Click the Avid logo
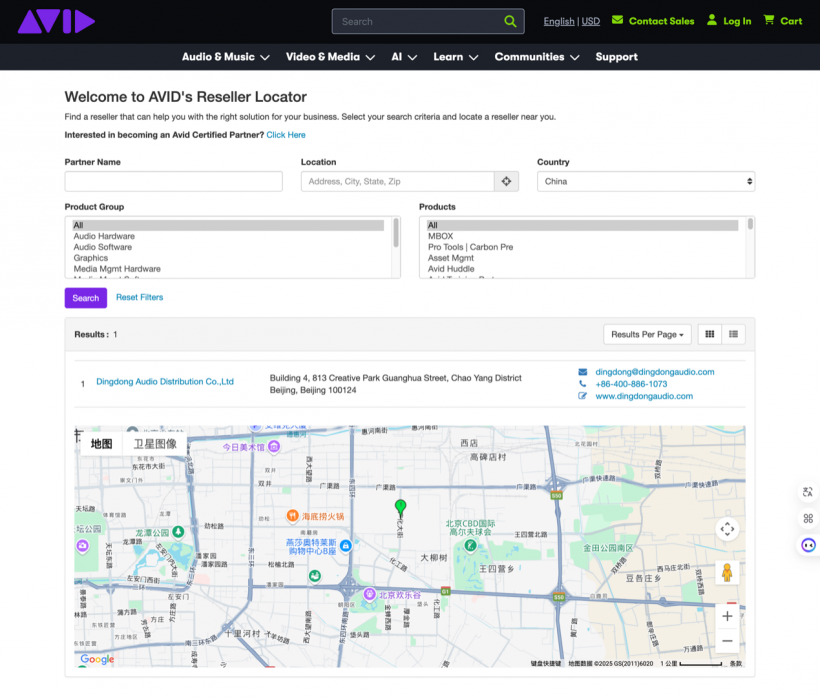The width and height of the screenshot is (820, 697). point(56,21)
